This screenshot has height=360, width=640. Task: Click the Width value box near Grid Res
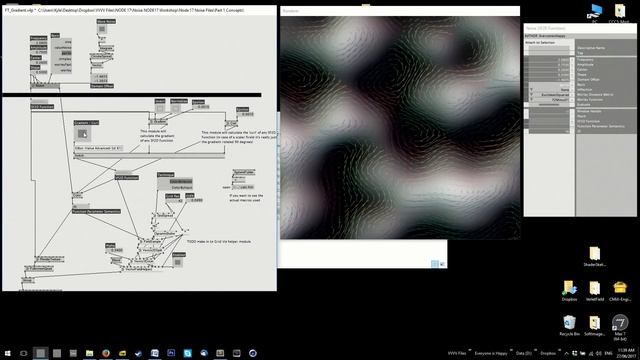194,200
